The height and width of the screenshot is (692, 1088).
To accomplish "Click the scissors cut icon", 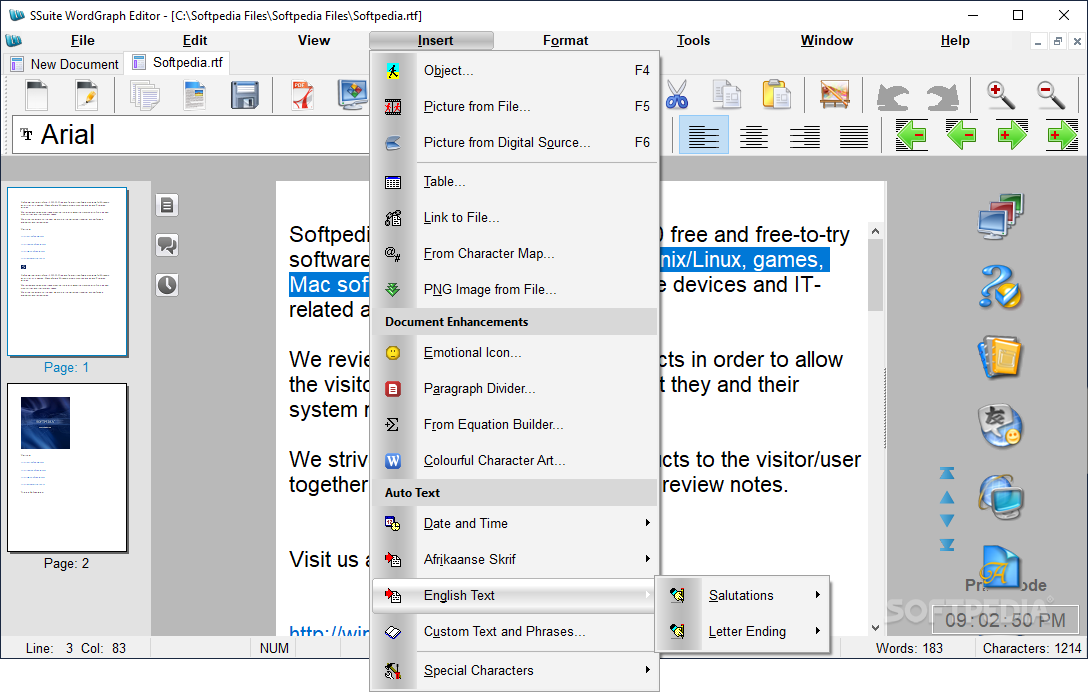I will click(x=677, y=94).
